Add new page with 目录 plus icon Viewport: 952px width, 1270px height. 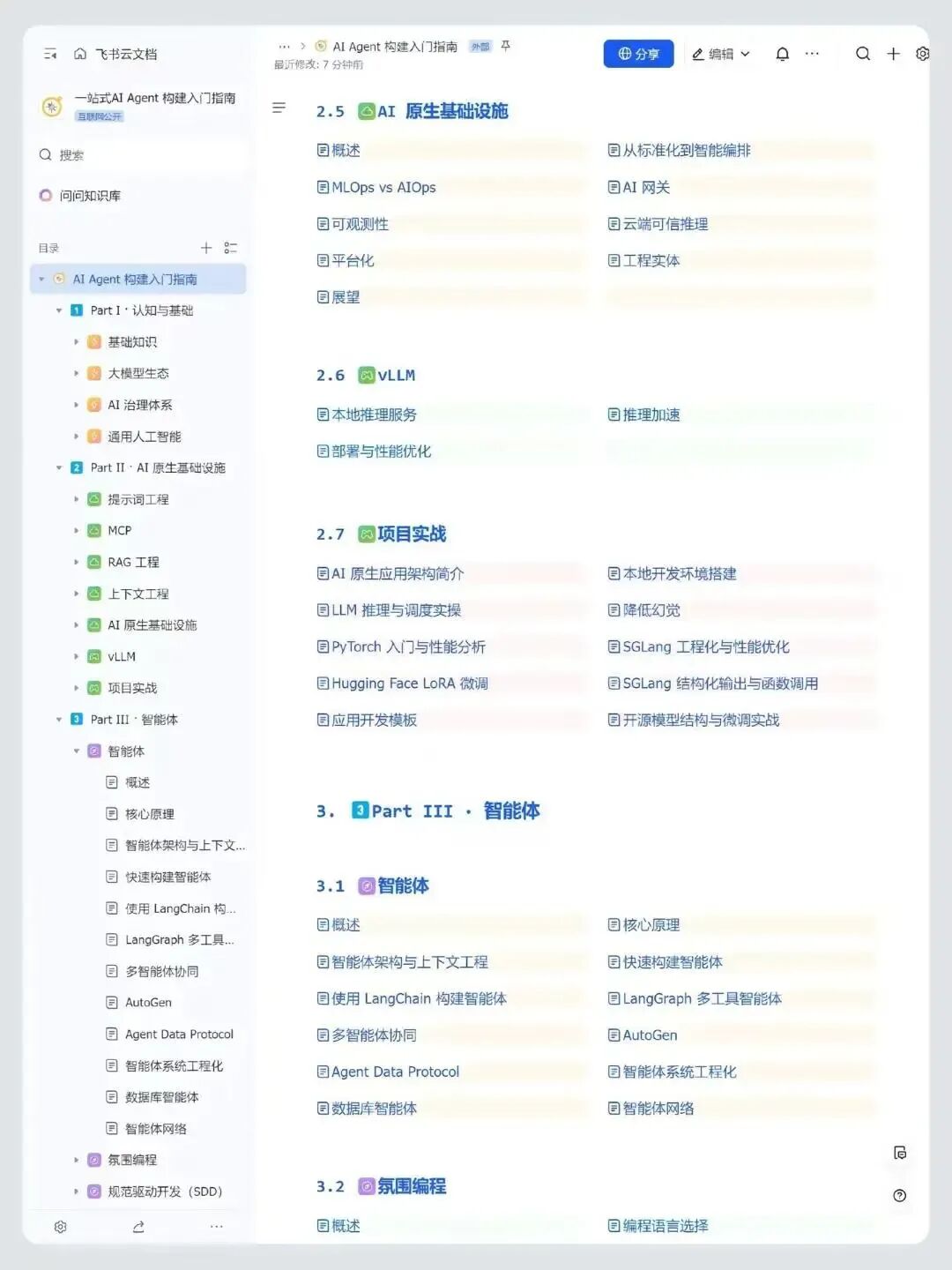(x=205, y=248)
